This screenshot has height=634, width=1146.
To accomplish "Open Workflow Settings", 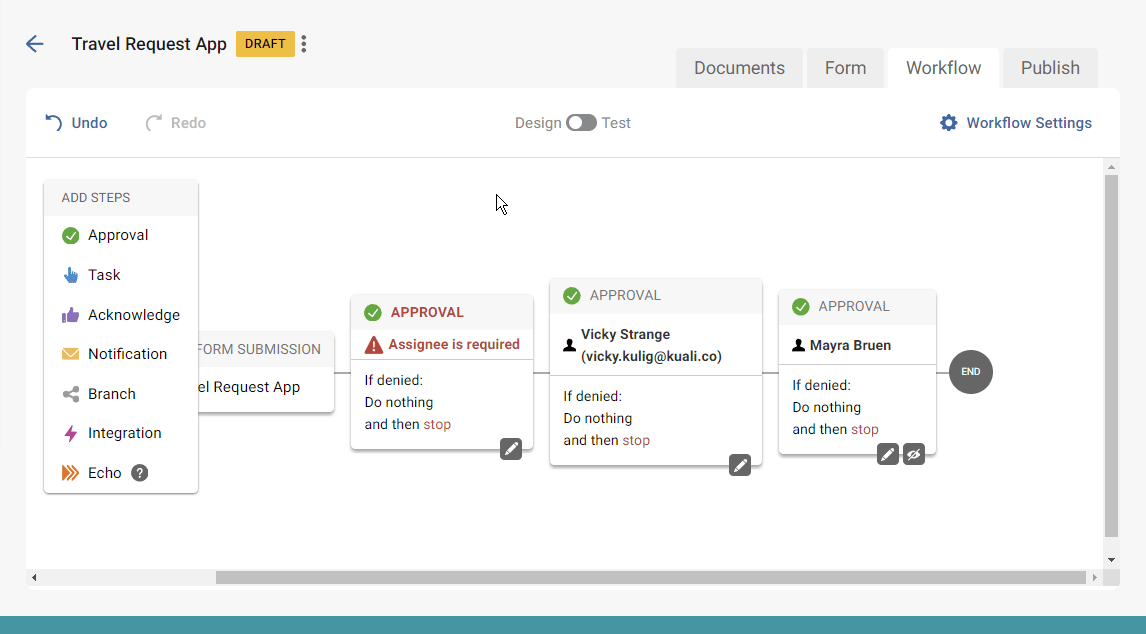I will pyautogui.click(x=1016, y=123).
